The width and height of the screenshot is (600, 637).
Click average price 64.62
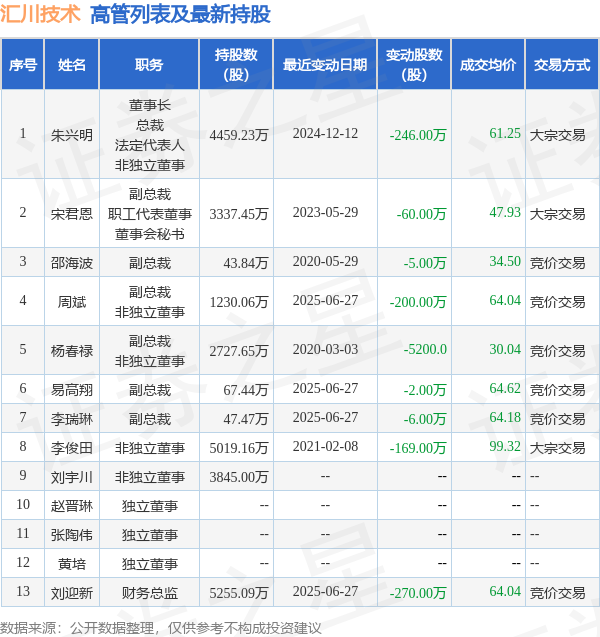[505, 388]
